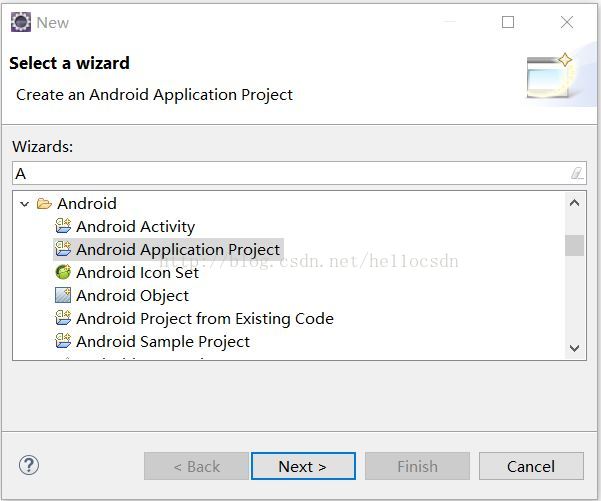The width and height of the screenshot is (601, 501).
Task: Select Android Sample Project entry
Action: pos(163,341)
